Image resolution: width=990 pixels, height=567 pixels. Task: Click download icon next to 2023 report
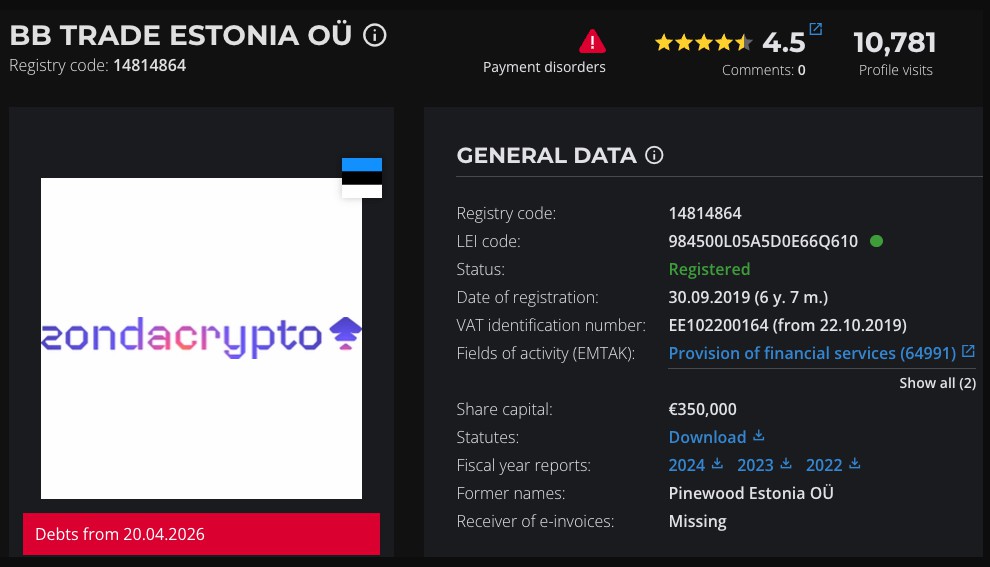786,463
